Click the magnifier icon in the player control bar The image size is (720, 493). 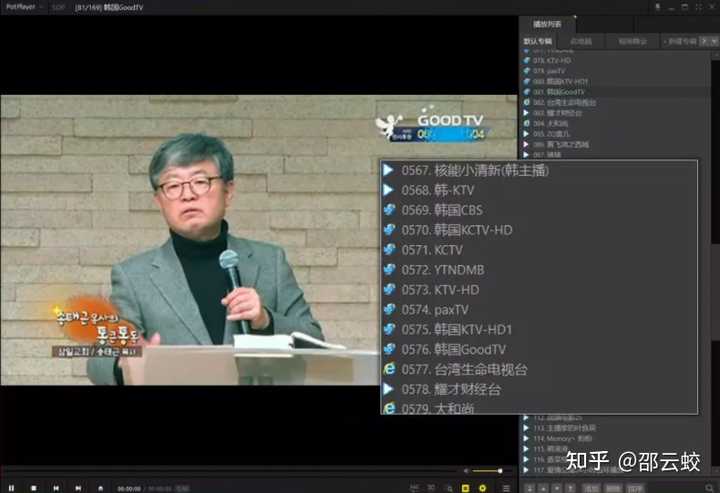tap(450, 488)
